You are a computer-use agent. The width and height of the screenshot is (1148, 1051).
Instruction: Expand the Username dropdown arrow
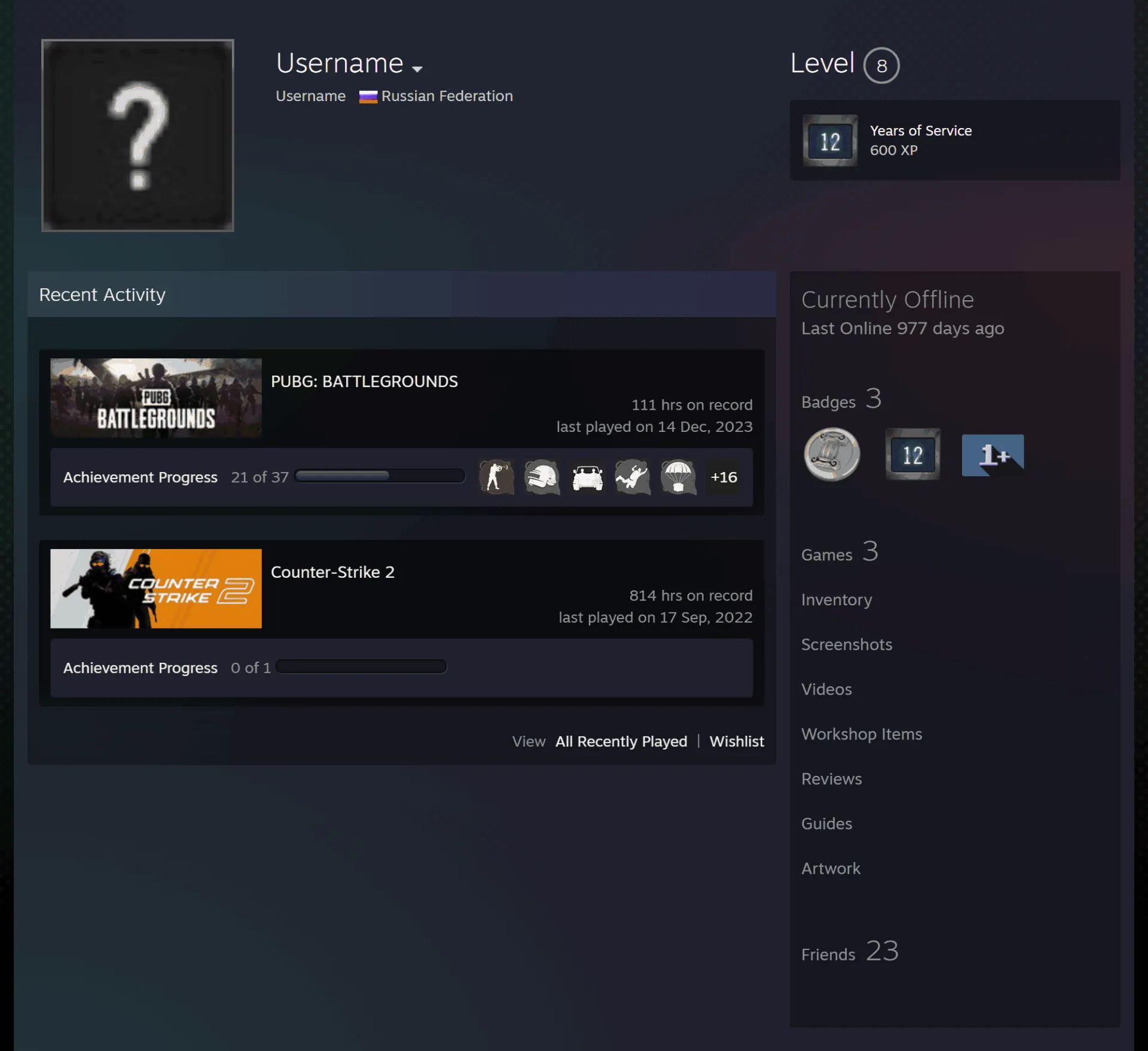click(x=417, y=69)
